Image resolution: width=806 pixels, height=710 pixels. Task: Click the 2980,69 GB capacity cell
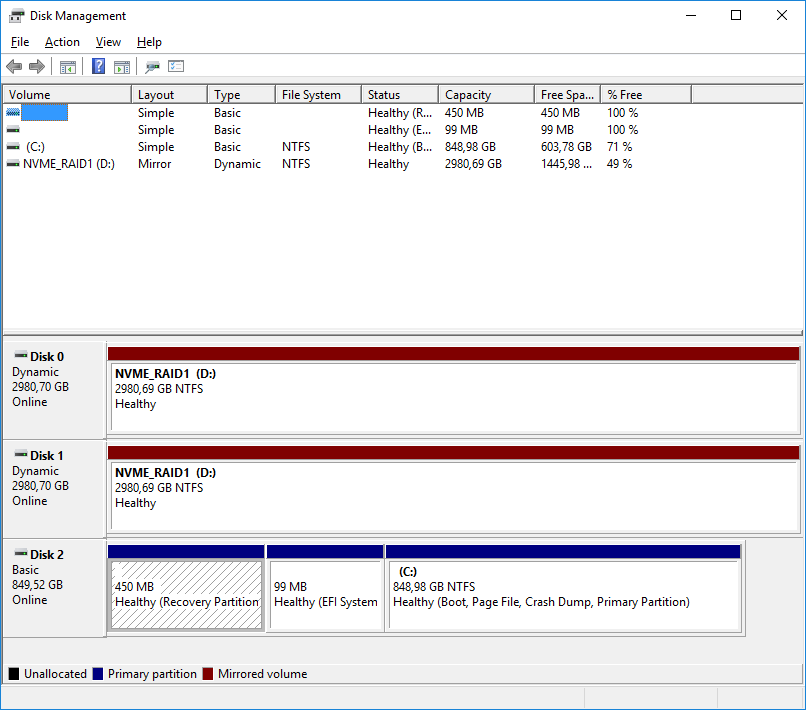(x=473, y=164)
